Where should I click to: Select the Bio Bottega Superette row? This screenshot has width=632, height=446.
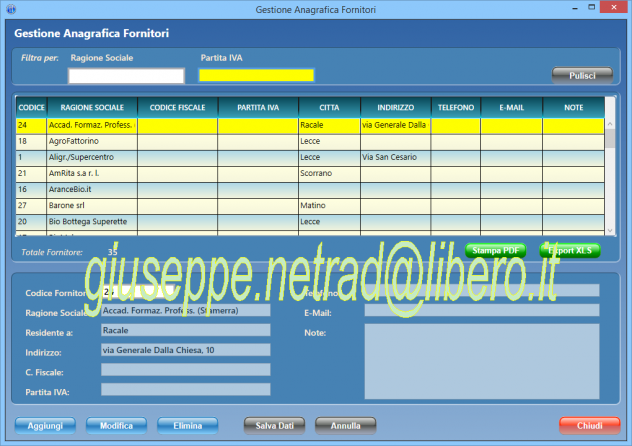[310, 222]
